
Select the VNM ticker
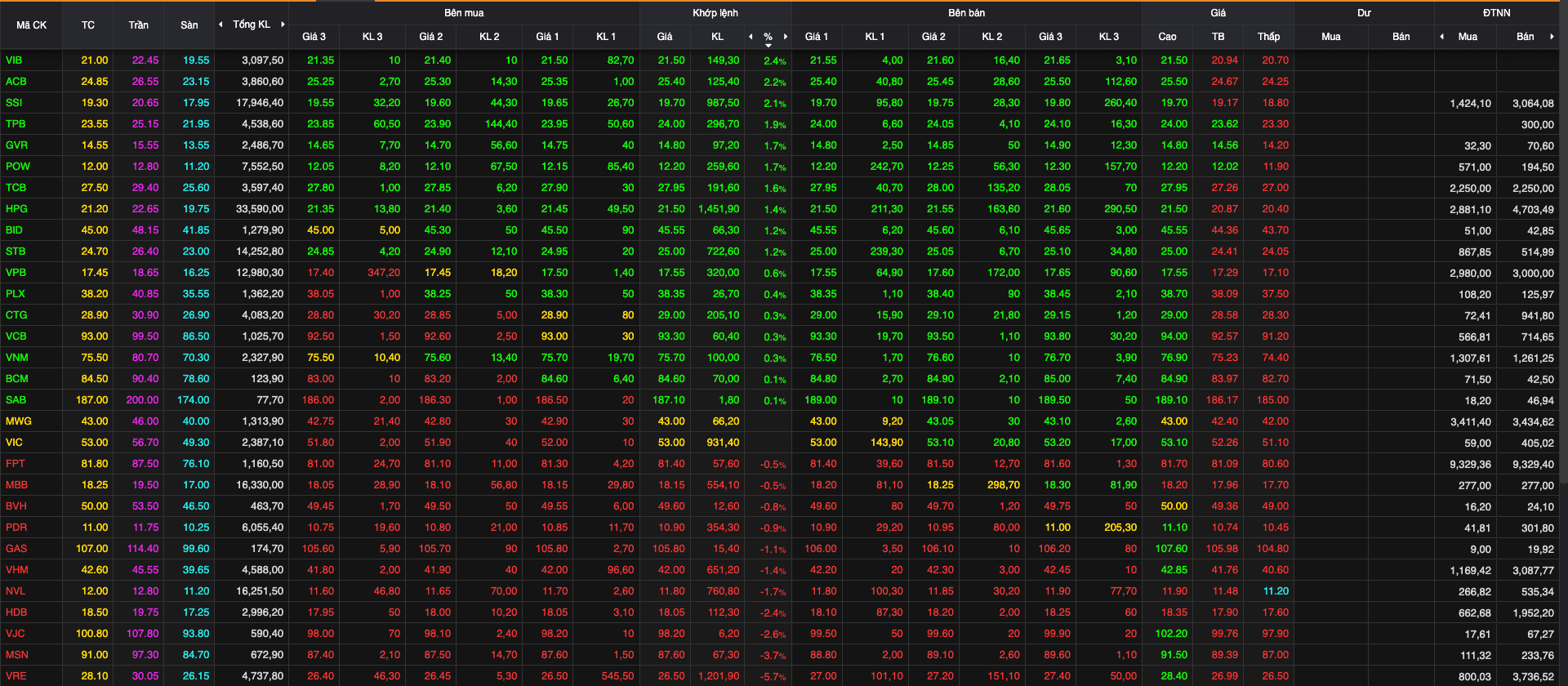[16, 358]
